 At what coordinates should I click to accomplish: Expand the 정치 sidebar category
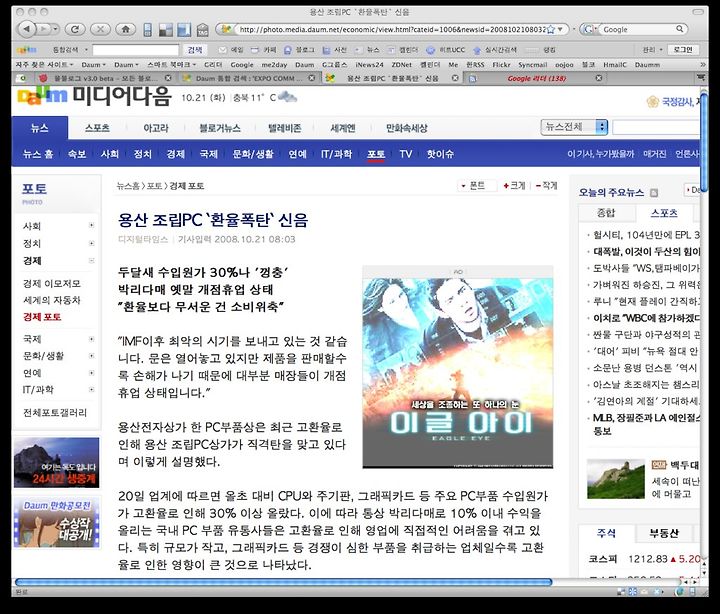[x=91, y=243]
